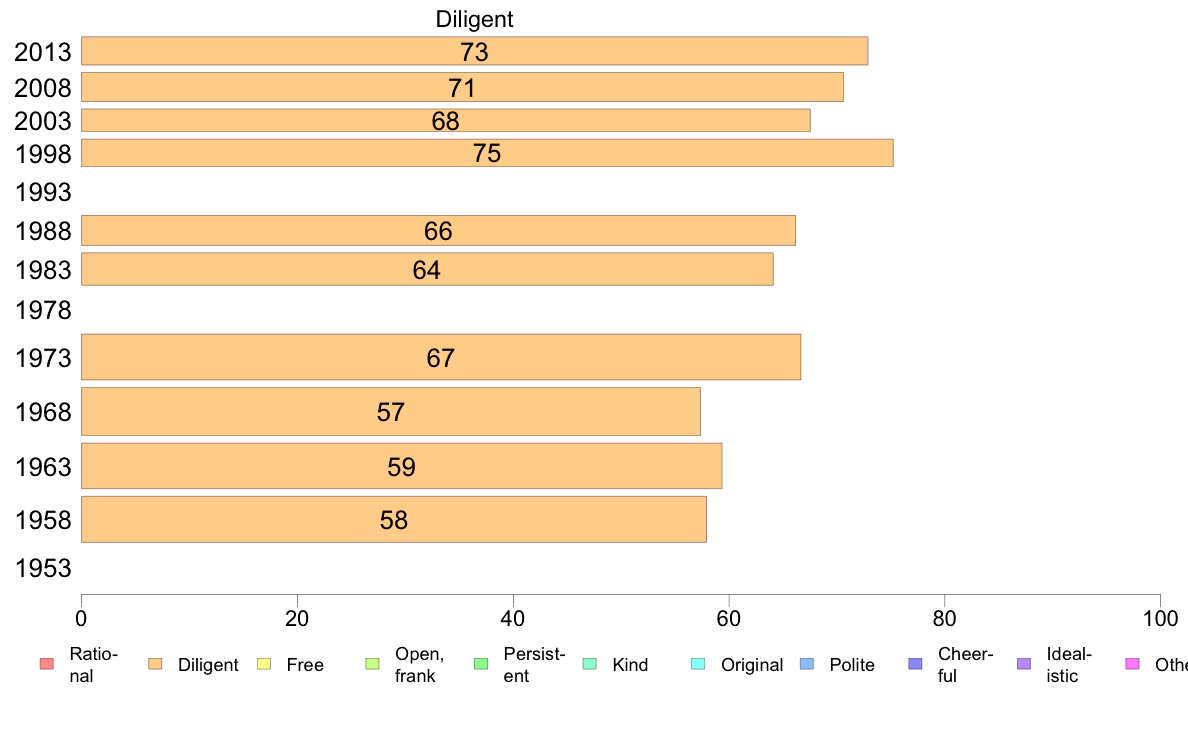
Task: Click the Open, frank legend swatch
Action: coord(372,664)
